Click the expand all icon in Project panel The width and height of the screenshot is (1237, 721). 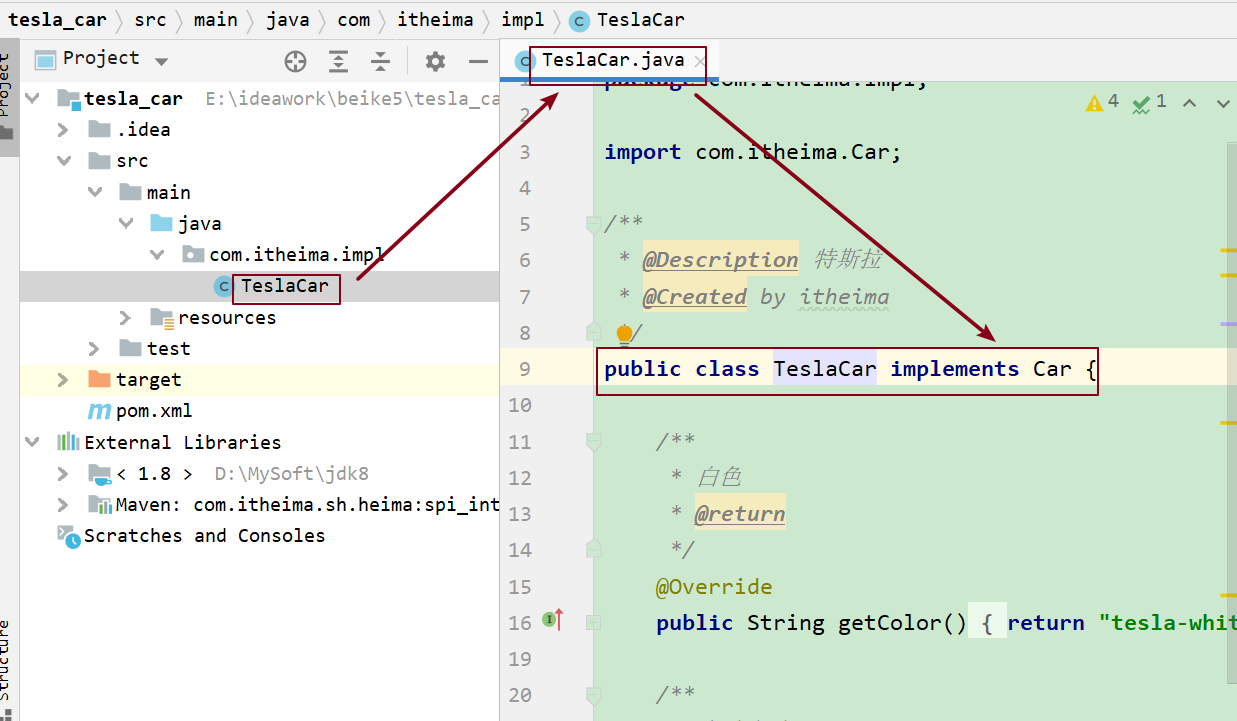pyautogui.click(x=339, y=62)
